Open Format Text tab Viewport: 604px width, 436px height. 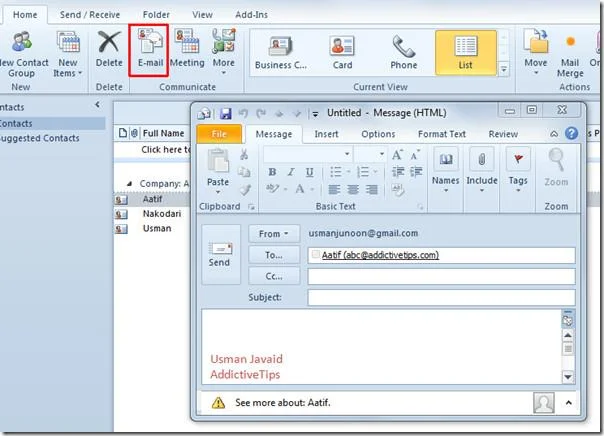pyautogui.click(x=441, y=134)
